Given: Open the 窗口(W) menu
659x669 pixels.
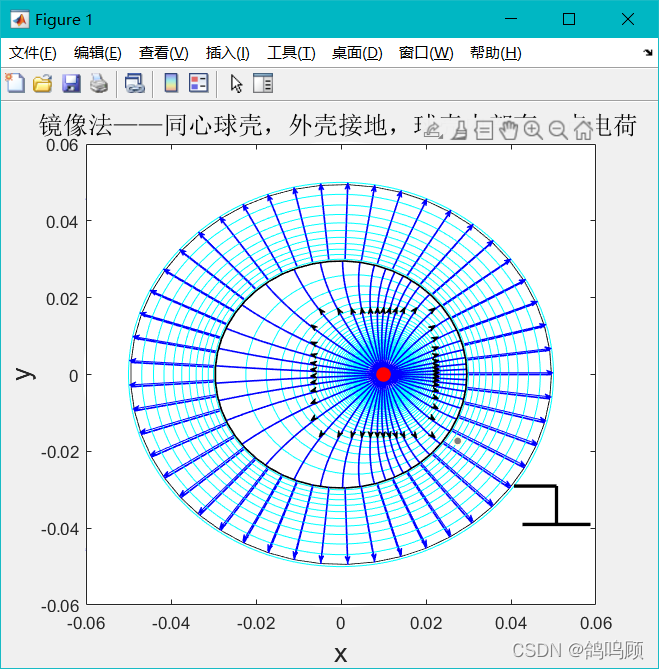Looking at the screenshot, I should coord(426,53).
